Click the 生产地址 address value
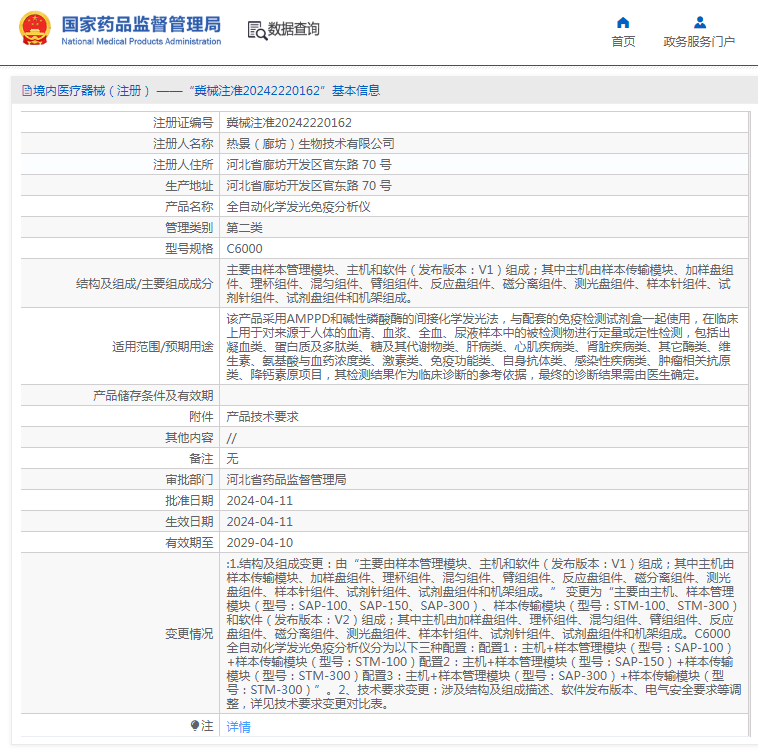This screenshot has height=751, width=758. (309, 186)
